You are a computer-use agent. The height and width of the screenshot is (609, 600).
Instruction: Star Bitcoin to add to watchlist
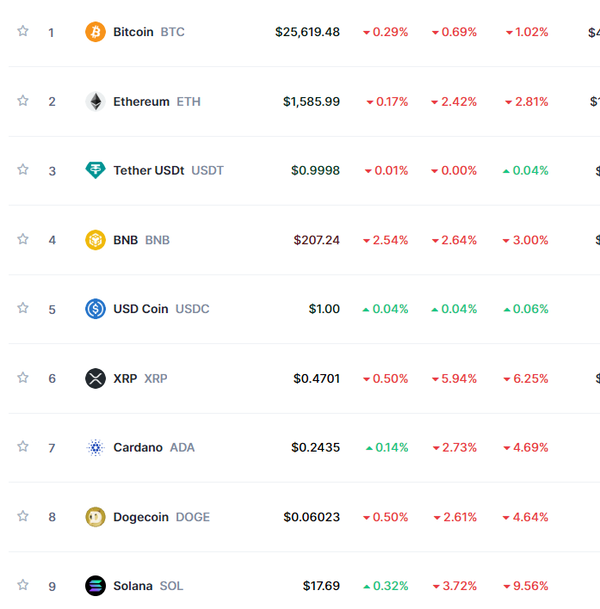(x=23, y=31)
